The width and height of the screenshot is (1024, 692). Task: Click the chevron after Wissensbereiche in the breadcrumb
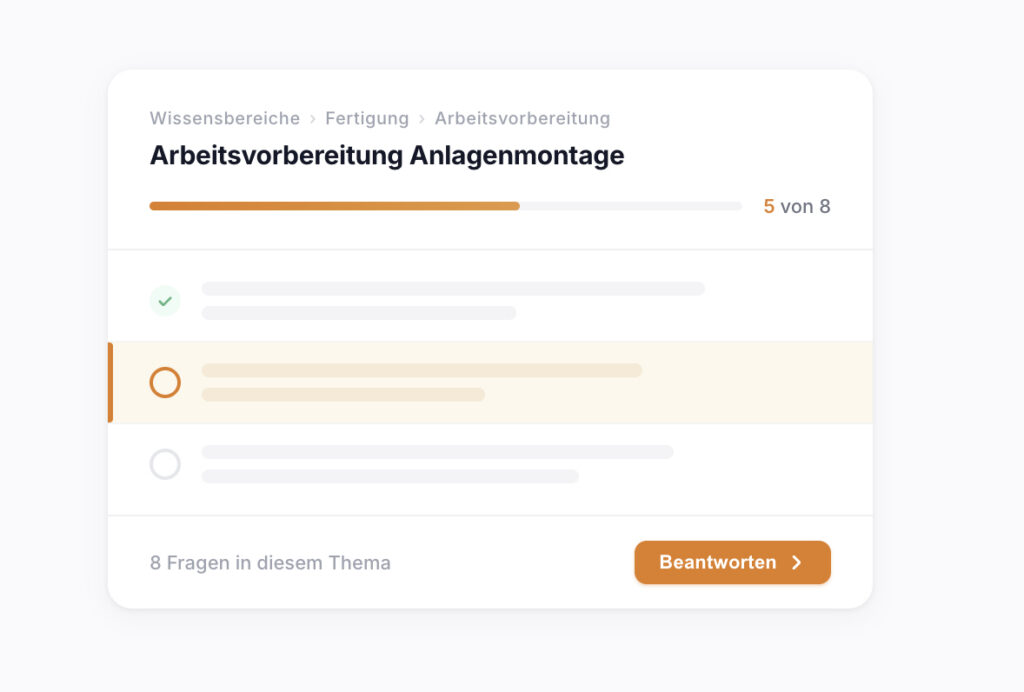(313, 119)
